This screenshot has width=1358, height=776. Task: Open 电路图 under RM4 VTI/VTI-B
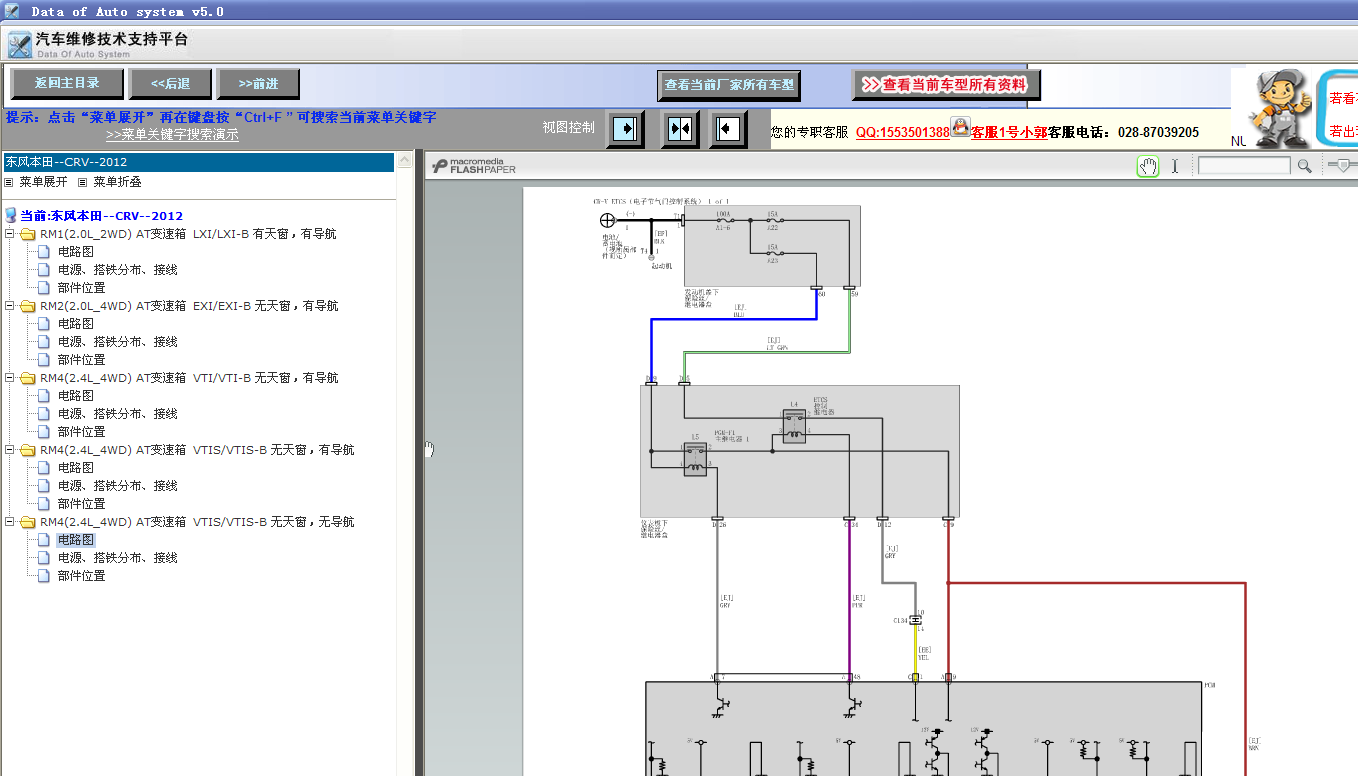[76, 396]
